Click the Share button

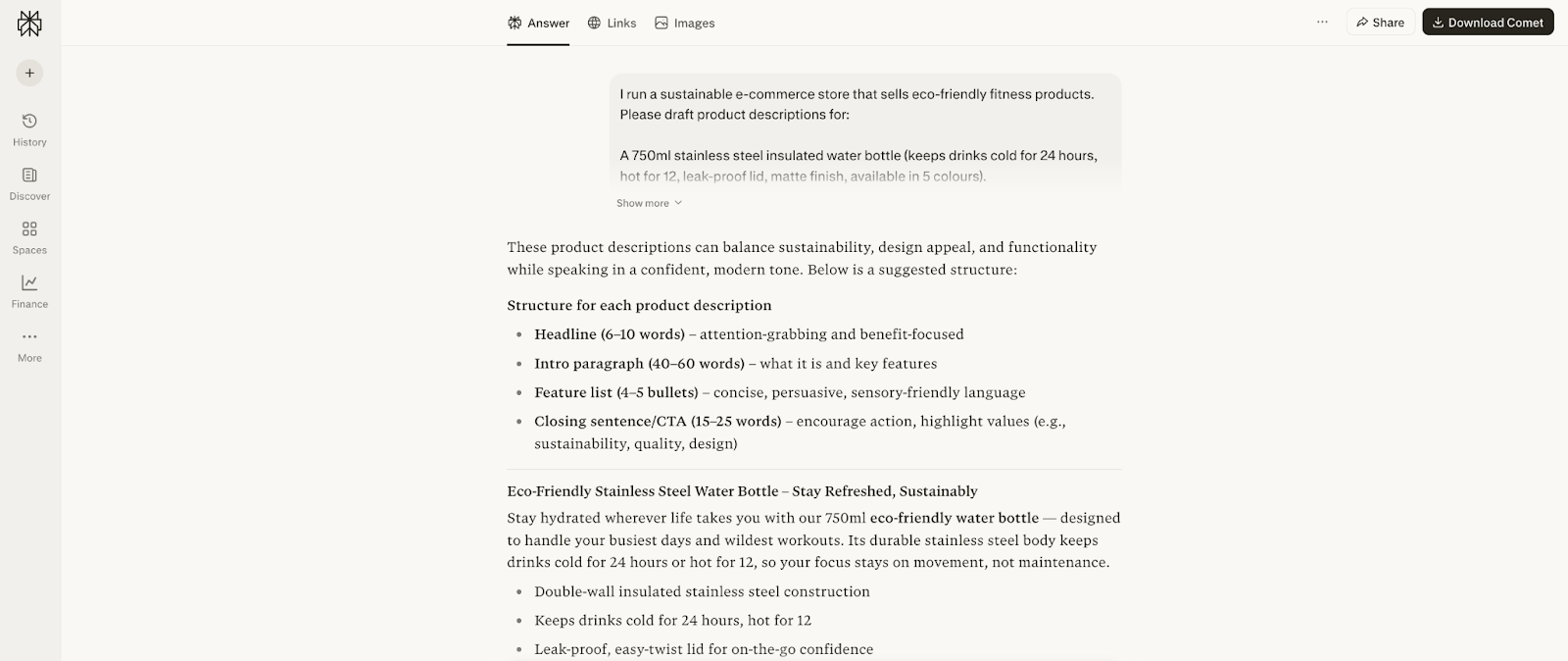tap(1381, 22)
